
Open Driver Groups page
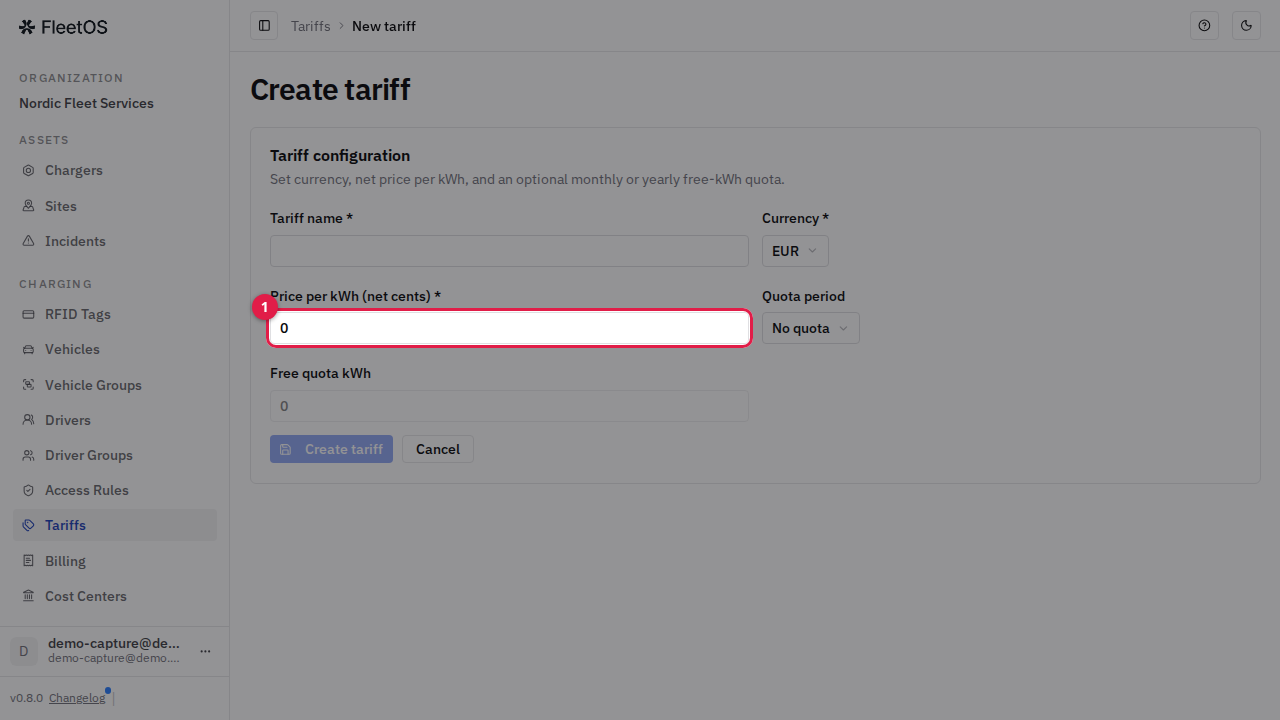115,455
